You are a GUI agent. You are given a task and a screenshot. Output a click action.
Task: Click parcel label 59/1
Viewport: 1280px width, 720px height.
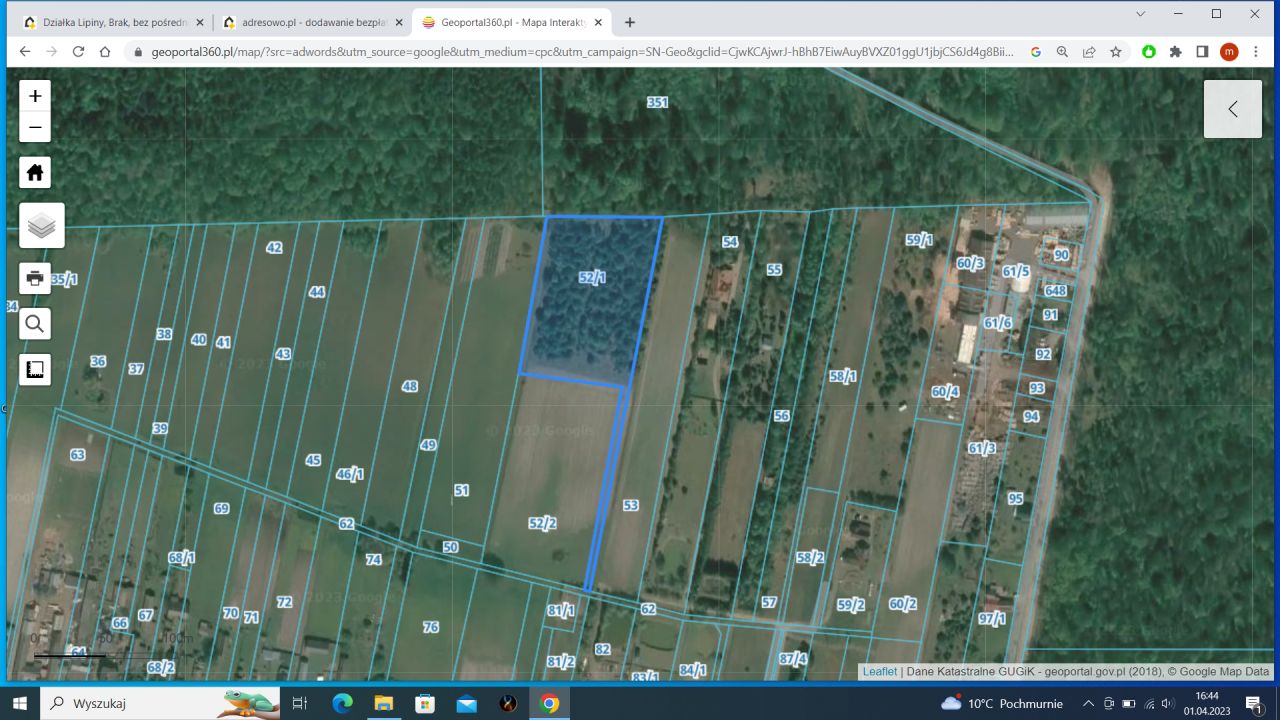tap(919, 240)
